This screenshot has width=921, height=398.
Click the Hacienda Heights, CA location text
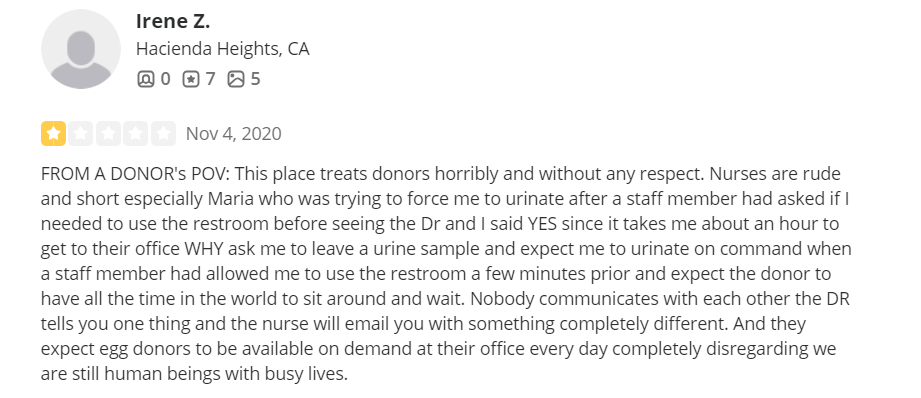(x=223, y=49)
